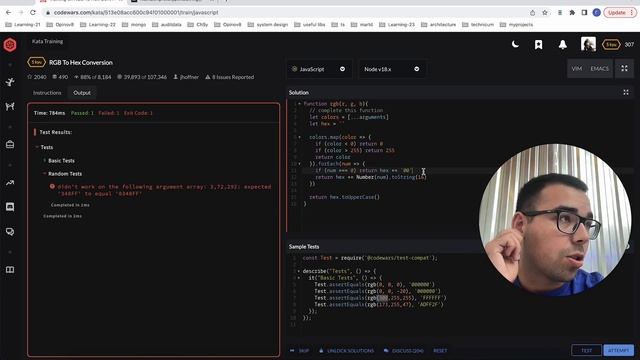Click the 5 kyu badge beside kata title
This screenshot has width=640, height=360.
36,62
